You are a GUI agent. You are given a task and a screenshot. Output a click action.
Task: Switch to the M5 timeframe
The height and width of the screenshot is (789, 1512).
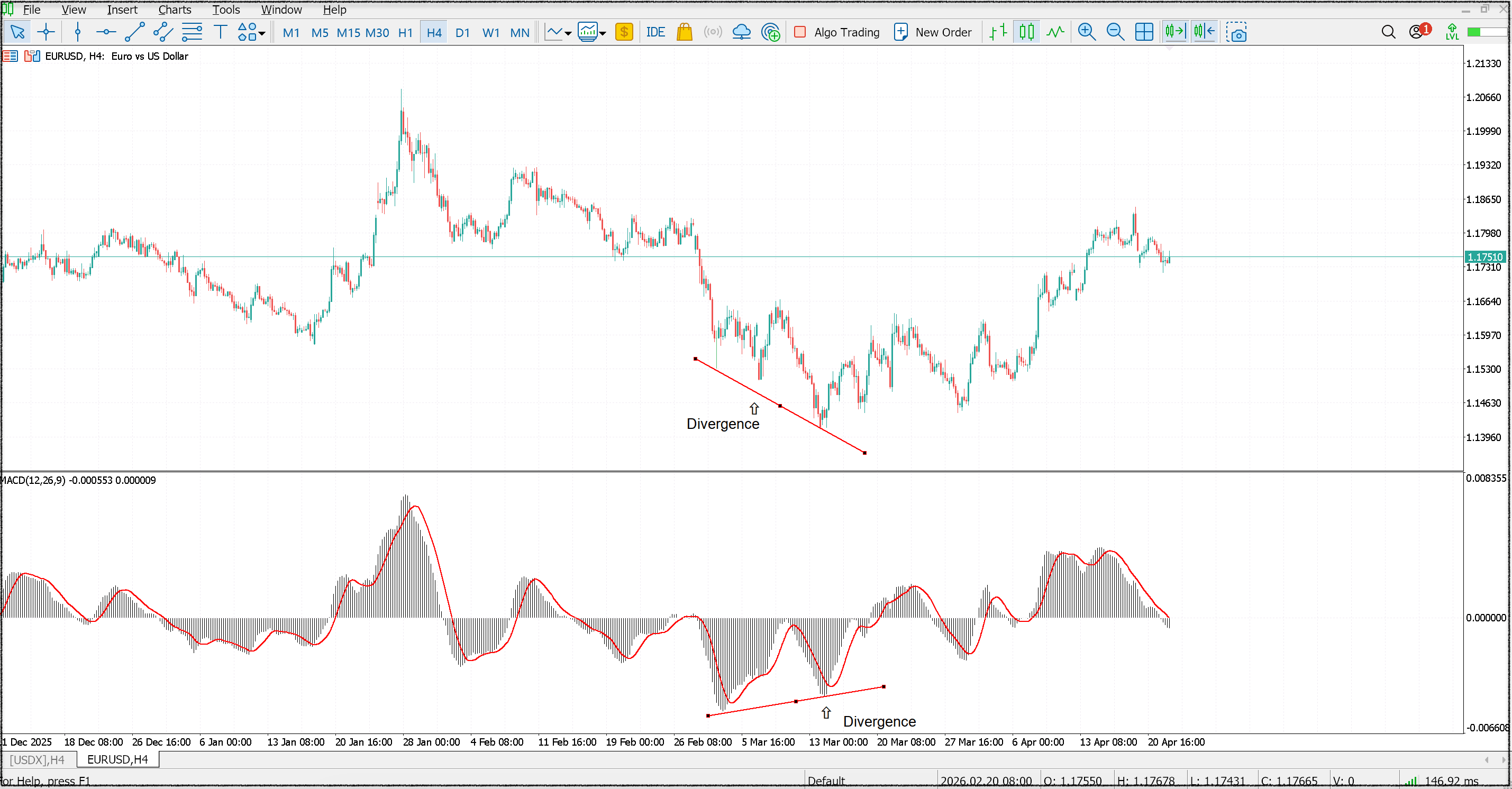[x=320, y=33]
